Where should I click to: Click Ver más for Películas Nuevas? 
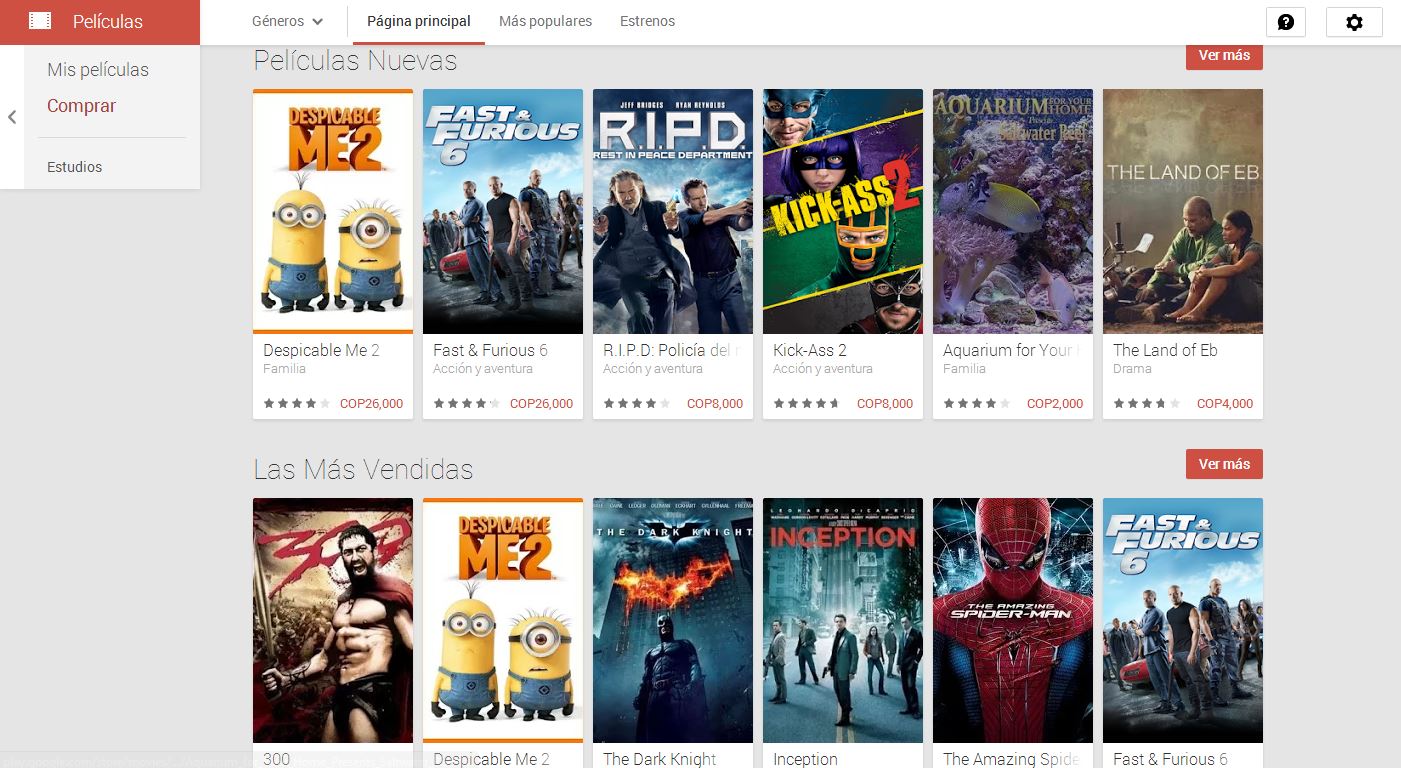point(1224,56)
